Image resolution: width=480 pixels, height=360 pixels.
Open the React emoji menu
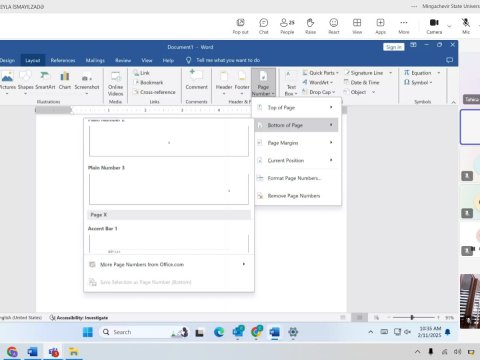(334, 26)
